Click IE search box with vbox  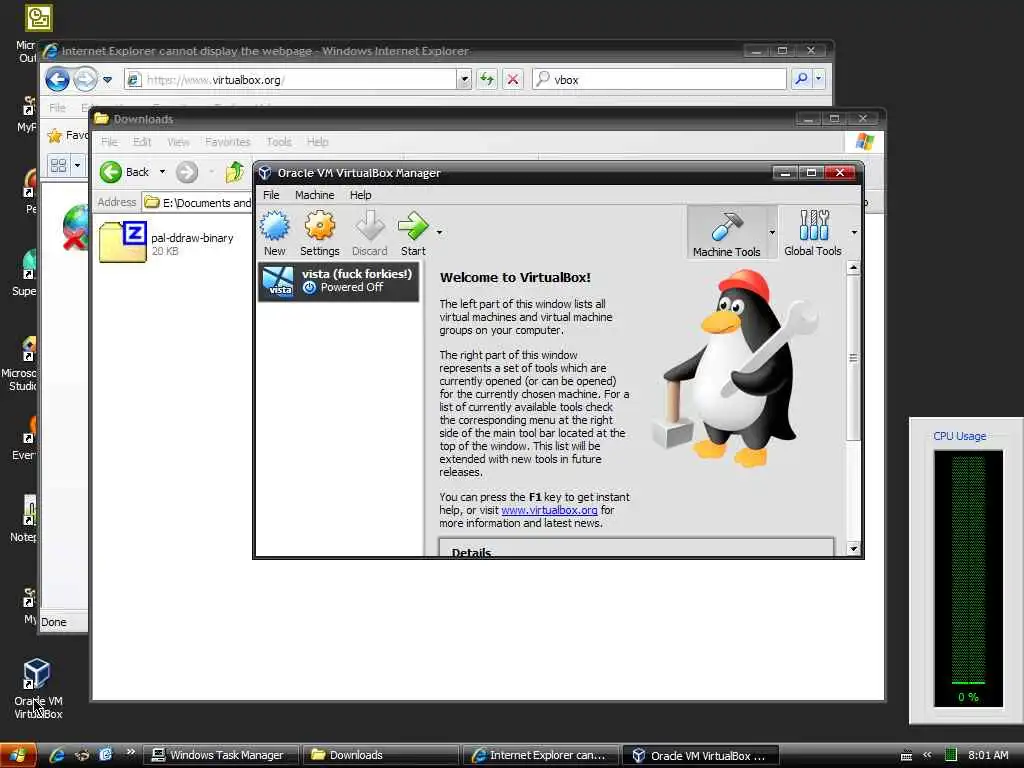click(660, 80)
